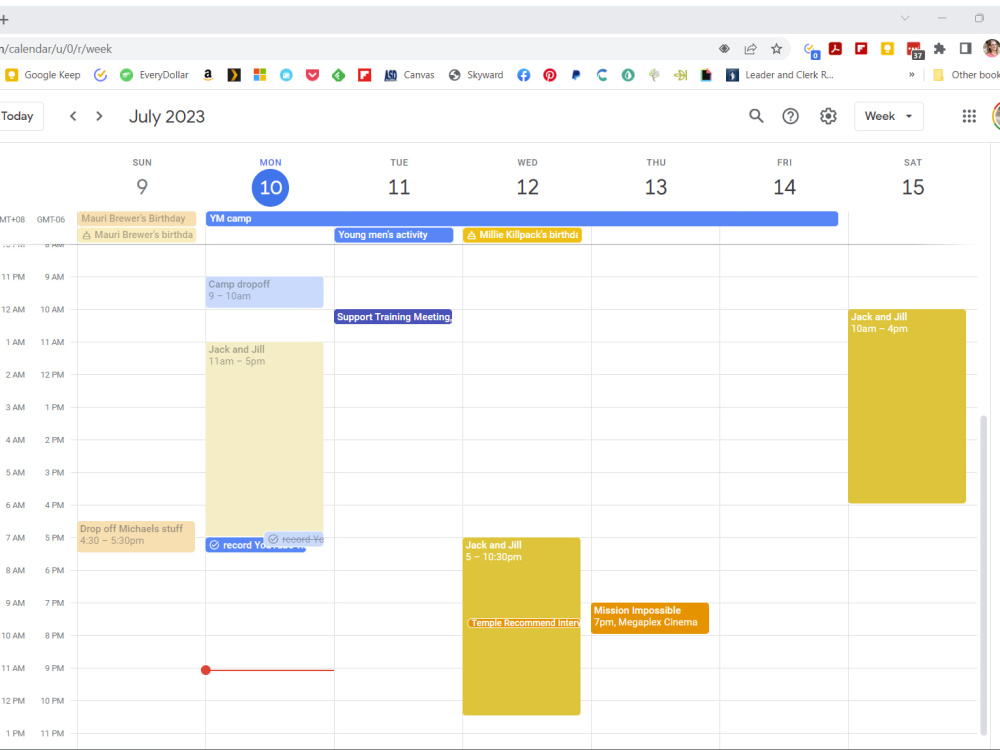Open the calendar search icon
Screen dimensions: 1000x750
point(756,116)
